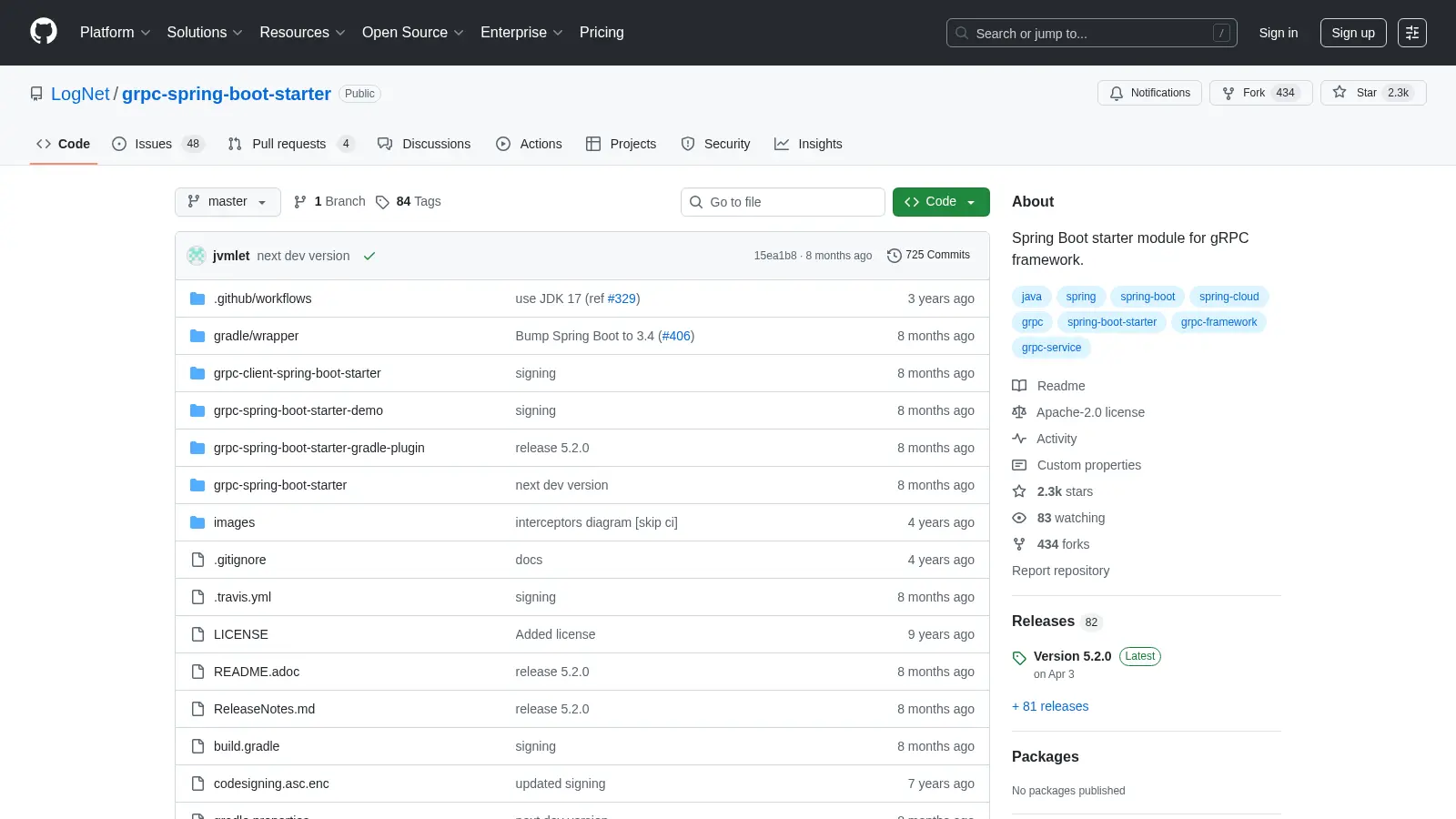Click the star icon to star repository
Viewport: 1456px width, 819px height.
[x=1340, y=92]
